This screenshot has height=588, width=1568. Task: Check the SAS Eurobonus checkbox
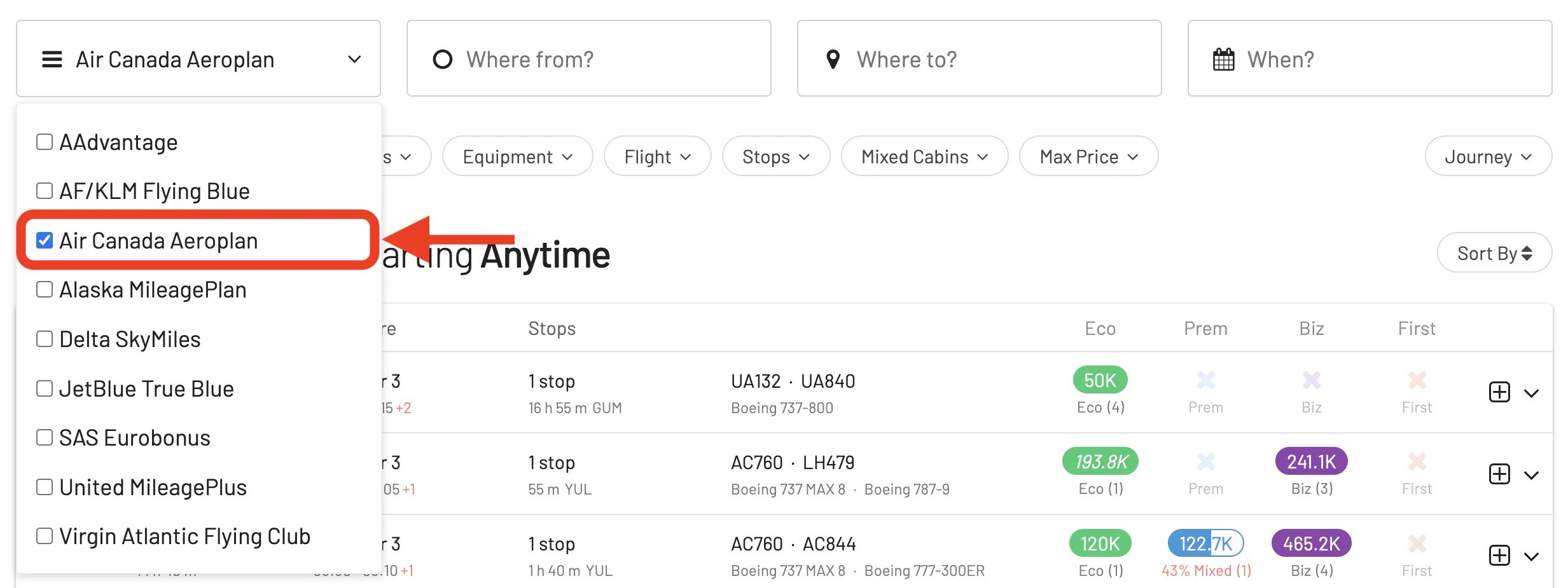[x=45, y=437]
